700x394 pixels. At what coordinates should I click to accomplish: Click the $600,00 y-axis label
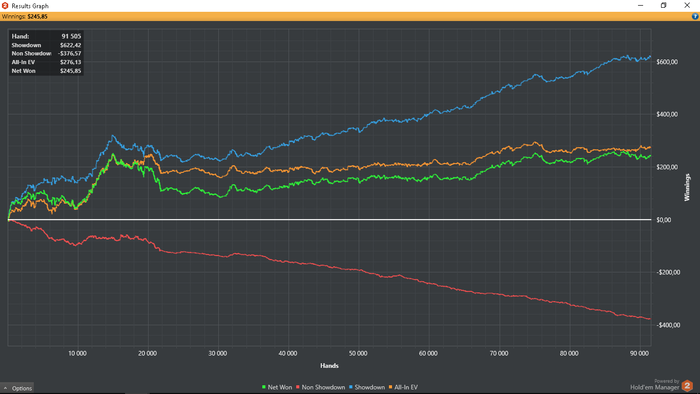[x=667, y=62]
